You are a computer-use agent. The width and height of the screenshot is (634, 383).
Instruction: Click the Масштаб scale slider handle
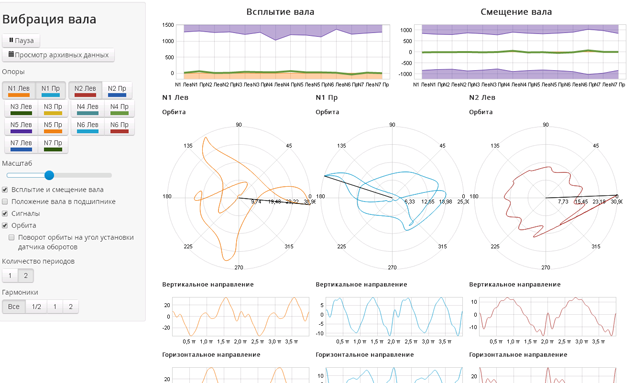[49, 175]
